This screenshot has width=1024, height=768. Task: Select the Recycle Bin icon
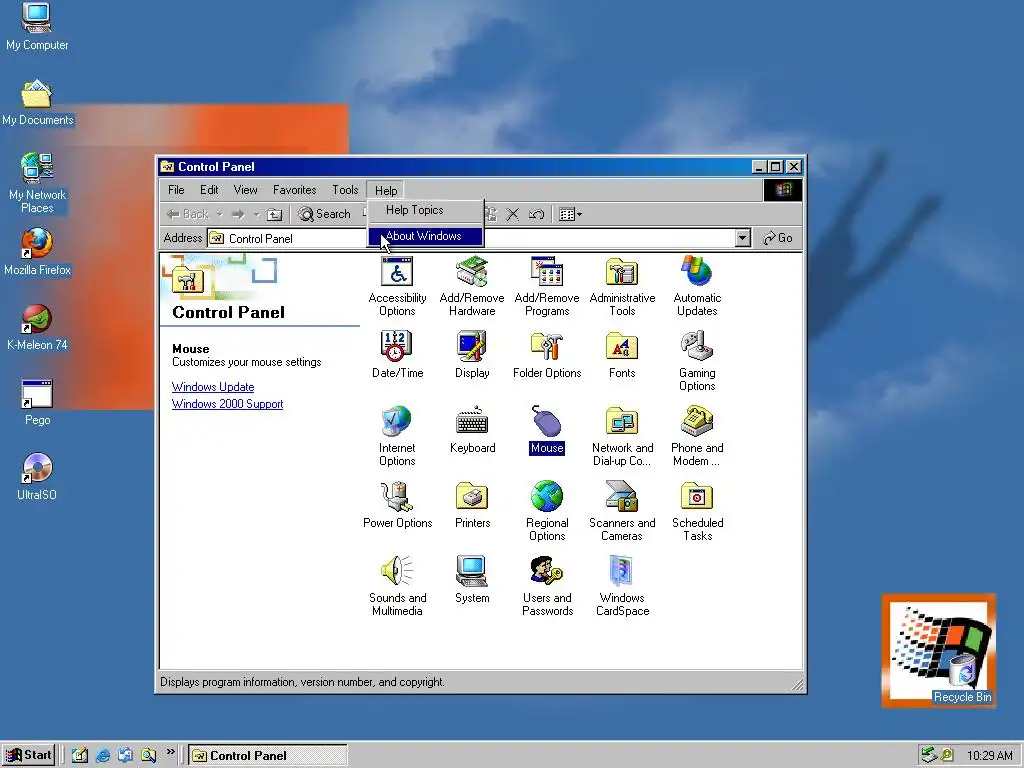(x=963, y=679)
